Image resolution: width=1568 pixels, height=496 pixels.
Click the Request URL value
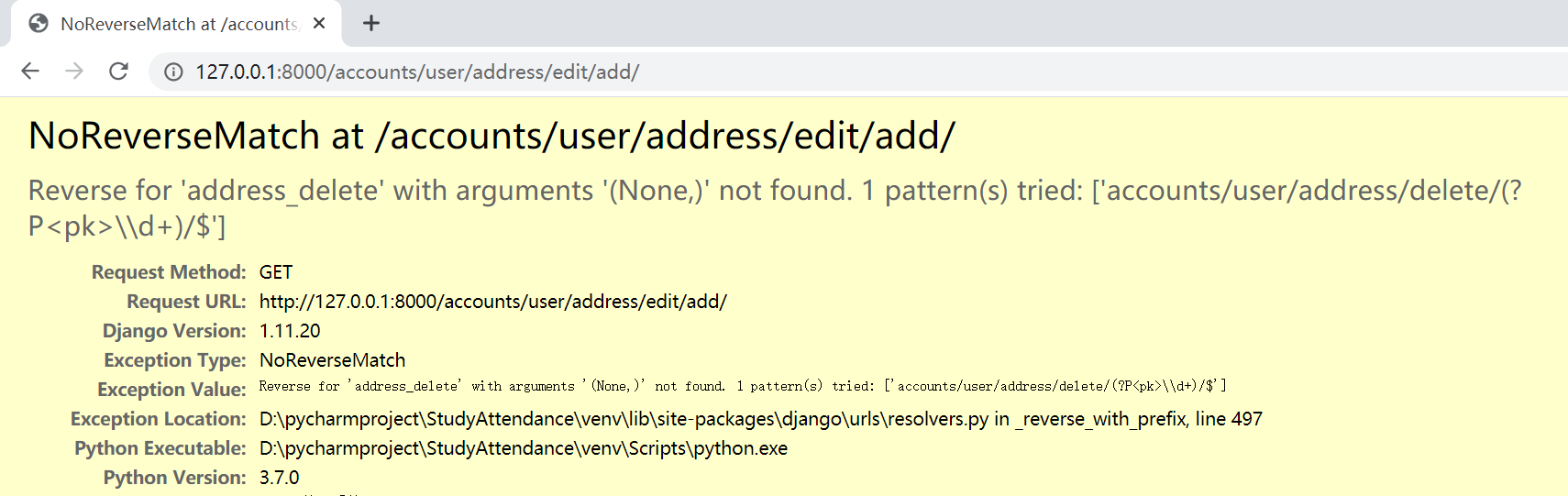[492, 302]
